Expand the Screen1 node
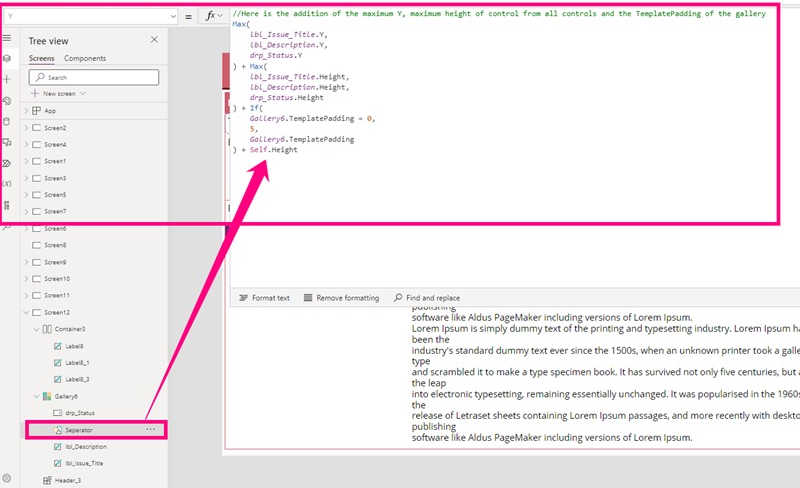Screen dimensions: 800x488 [26, 161]
